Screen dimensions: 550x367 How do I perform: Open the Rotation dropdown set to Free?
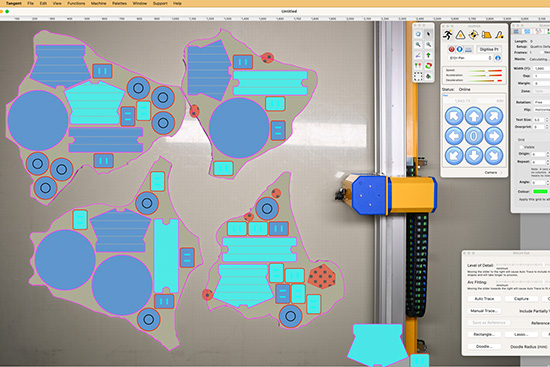[x=542, y=102]
